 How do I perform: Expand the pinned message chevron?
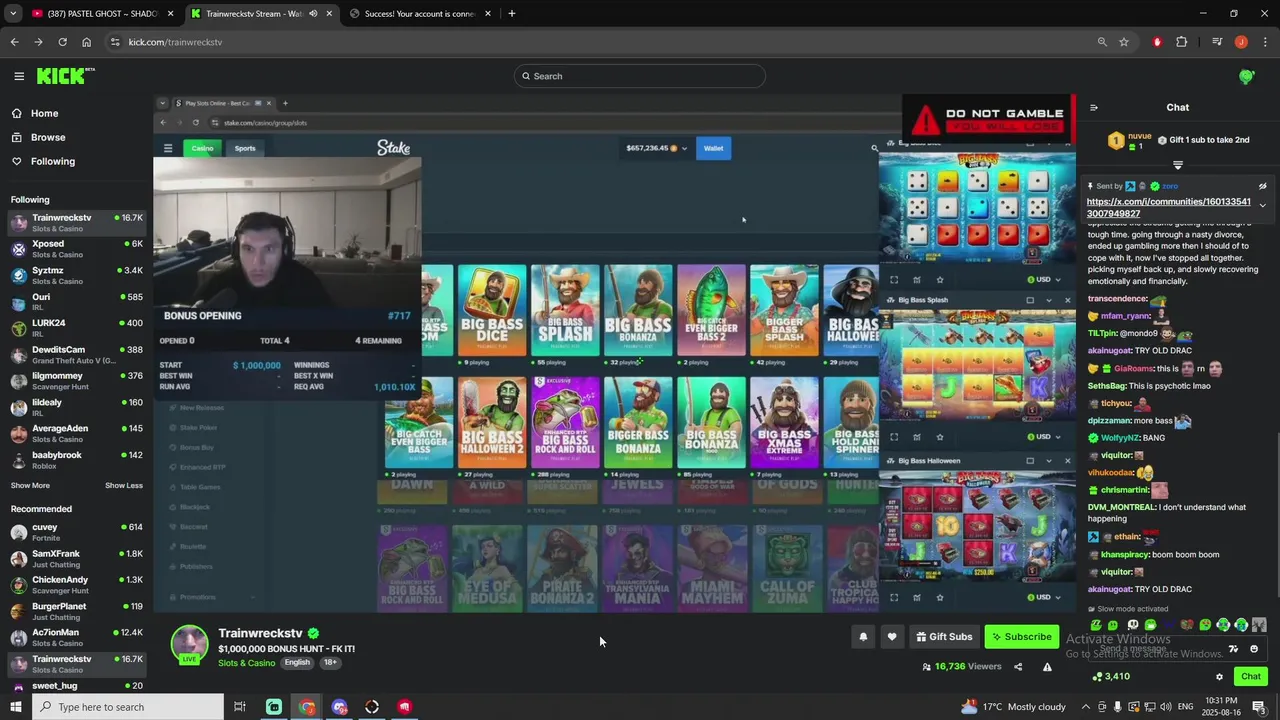pos(1263,205)
